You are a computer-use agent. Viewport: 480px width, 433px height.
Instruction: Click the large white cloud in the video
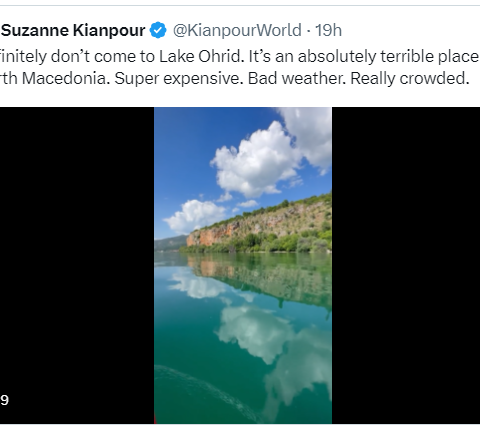[257, 162]
